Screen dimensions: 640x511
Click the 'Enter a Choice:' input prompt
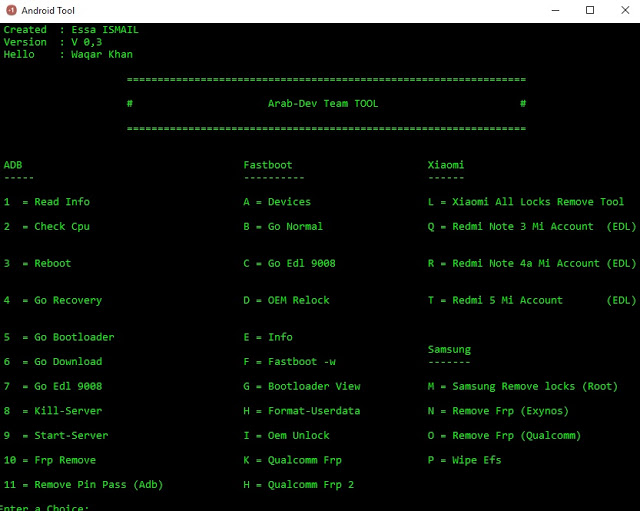pos(46,507)
